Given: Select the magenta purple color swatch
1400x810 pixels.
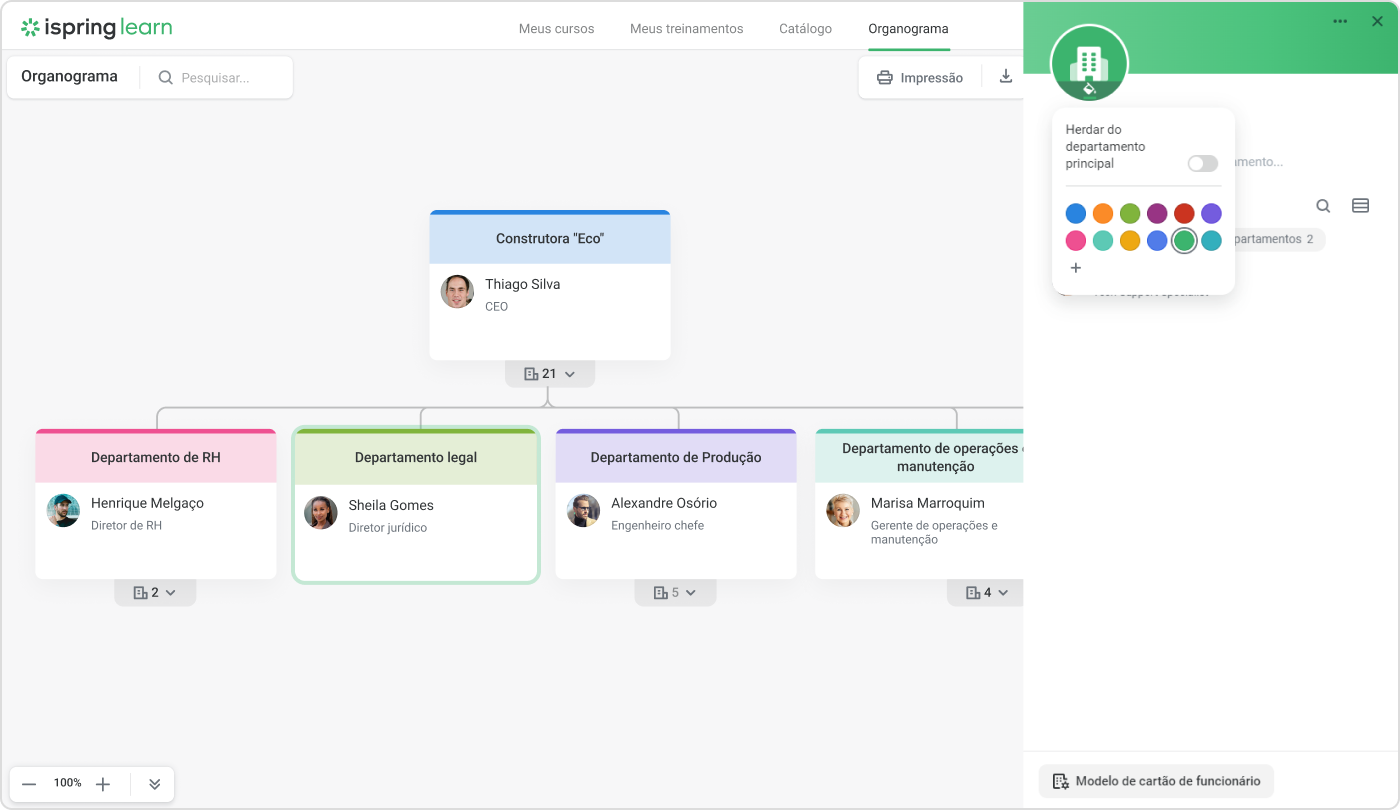Looking at the screenshot, I should [1157, 213].
